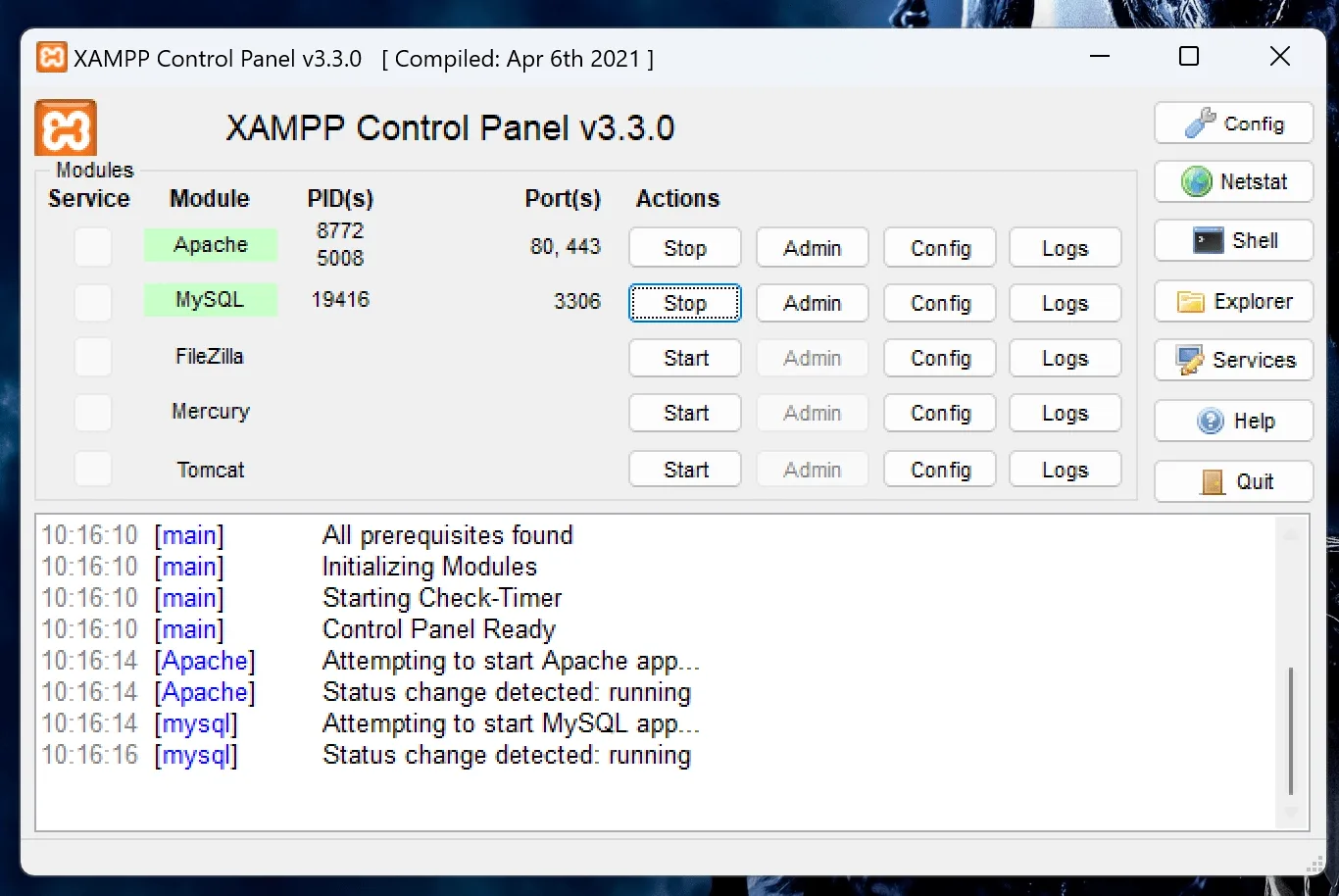Click MySQL port 3306
This screenshot has width=1339, height=896.
(577, 301)
